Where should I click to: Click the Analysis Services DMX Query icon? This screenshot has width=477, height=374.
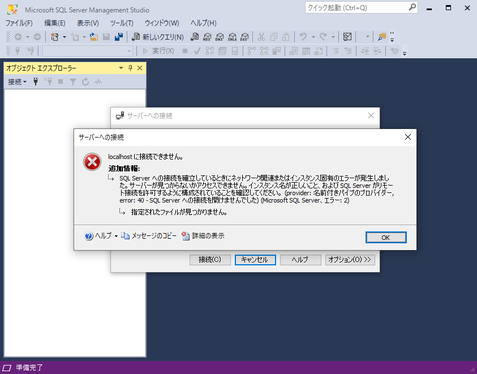pos(220,37)
